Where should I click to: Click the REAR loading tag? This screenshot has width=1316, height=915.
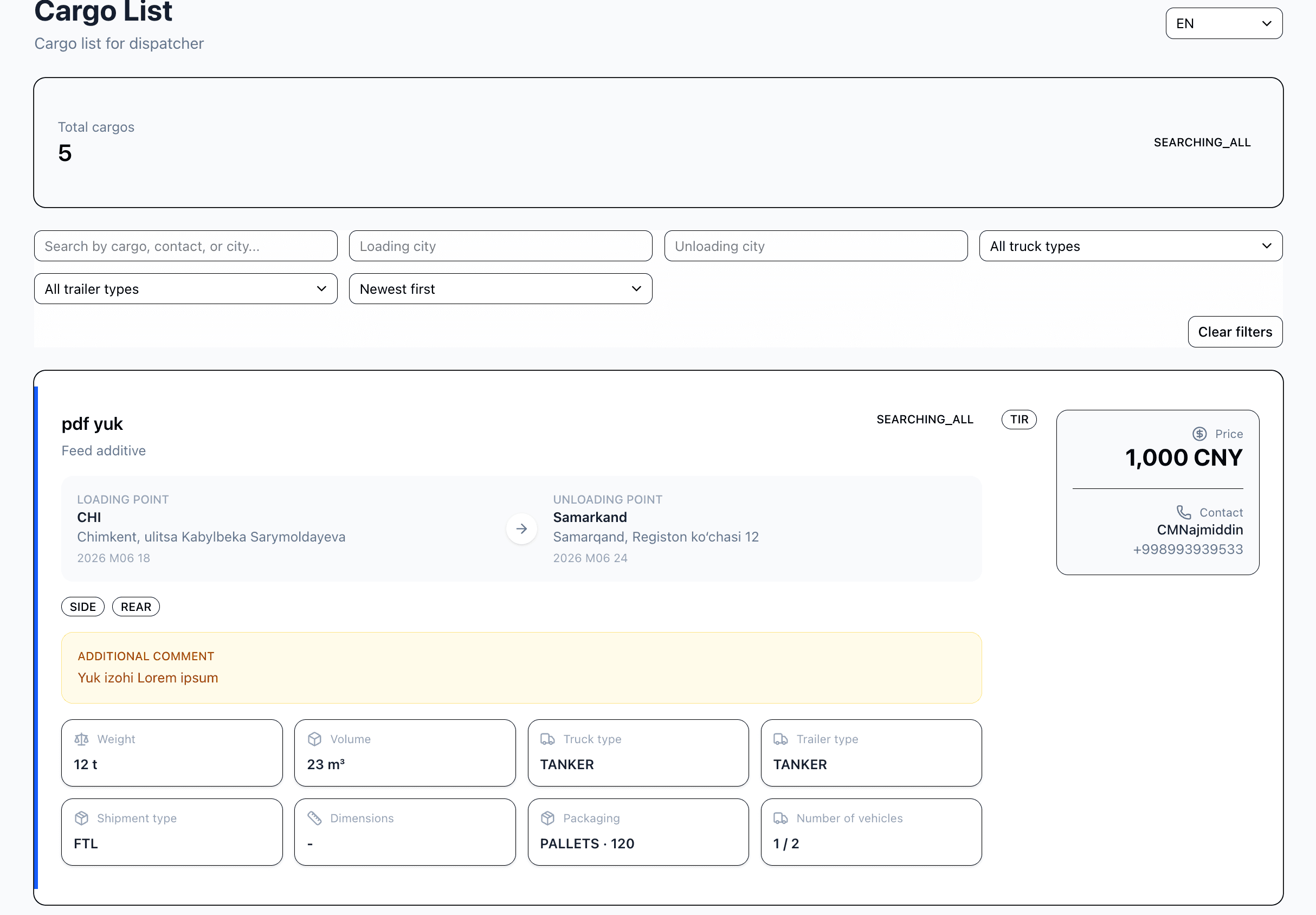[136, 607]
